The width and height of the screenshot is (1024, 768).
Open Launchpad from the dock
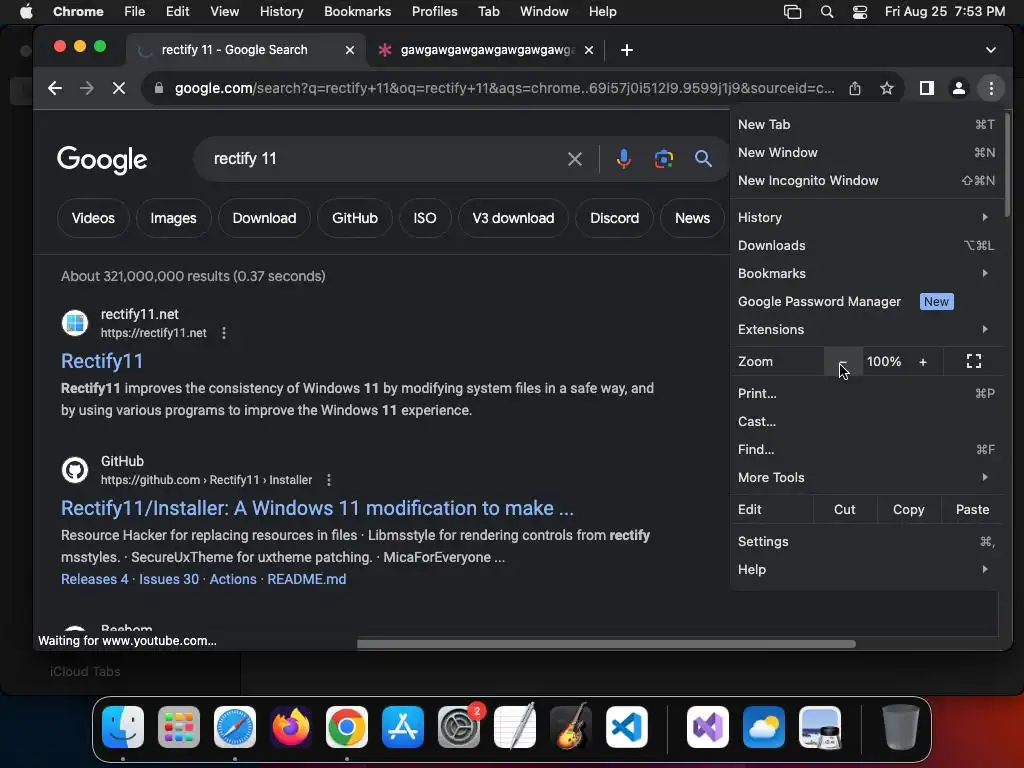[x=179, y=727]
